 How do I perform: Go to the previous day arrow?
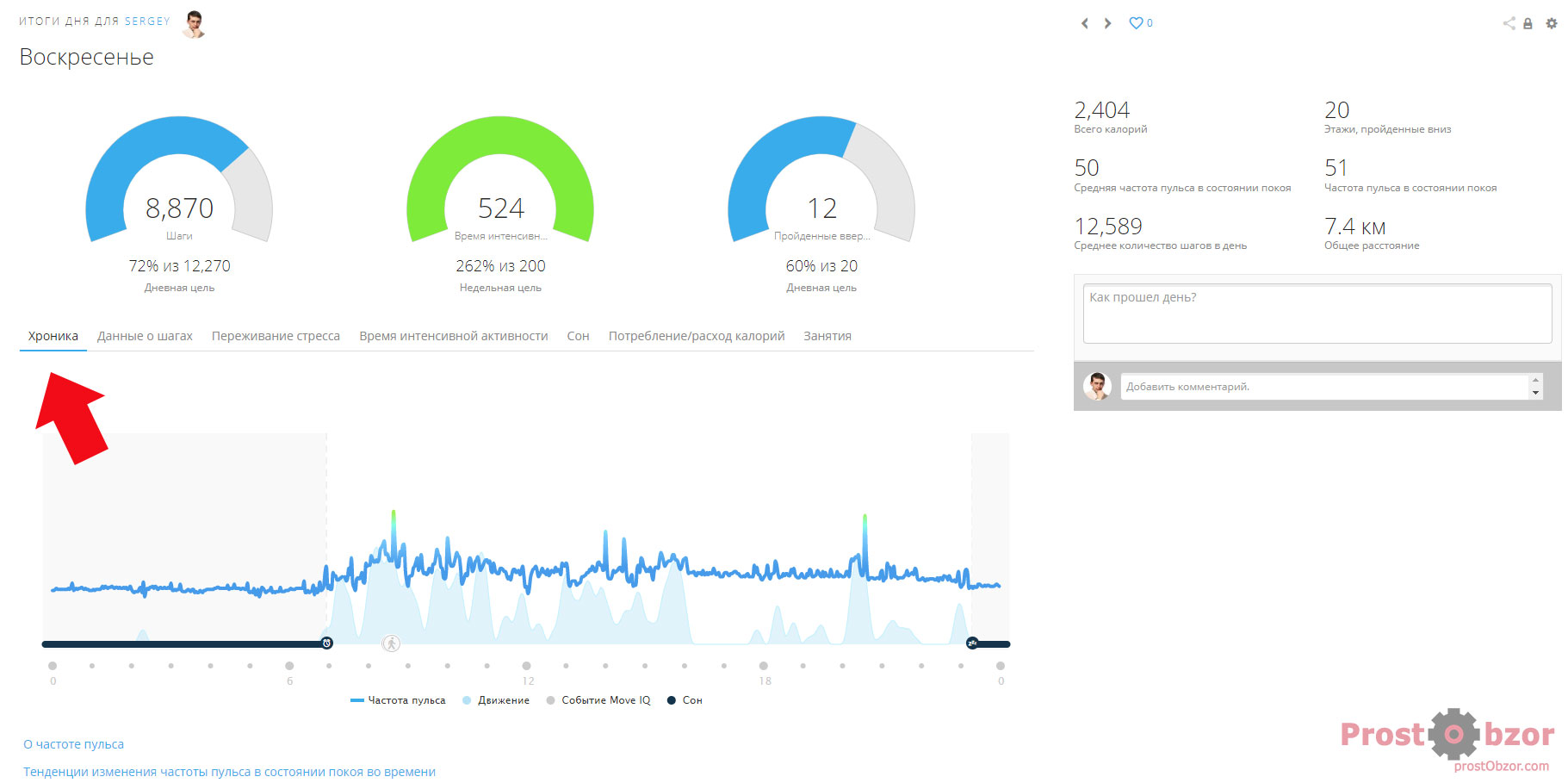pos(1084,23)
